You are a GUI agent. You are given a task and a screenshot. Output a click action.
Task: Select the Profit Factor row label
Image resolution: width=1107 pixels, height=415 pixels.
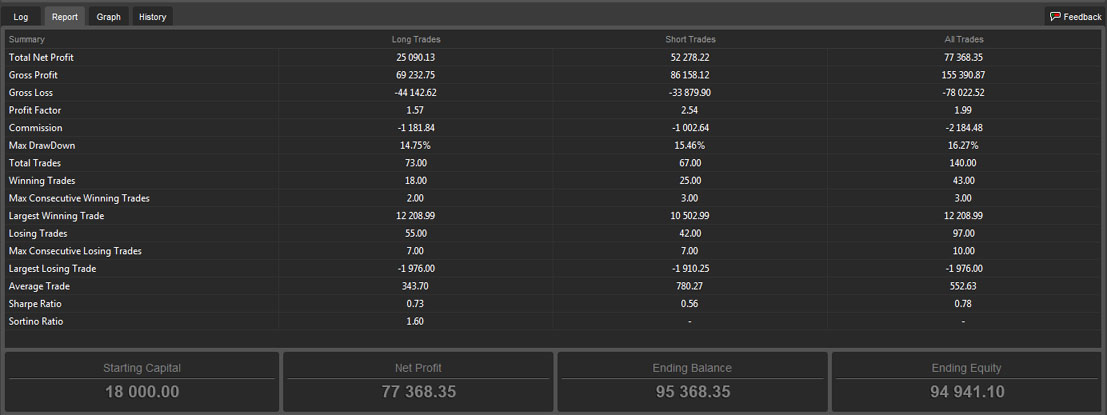click(x=35, y=110)
